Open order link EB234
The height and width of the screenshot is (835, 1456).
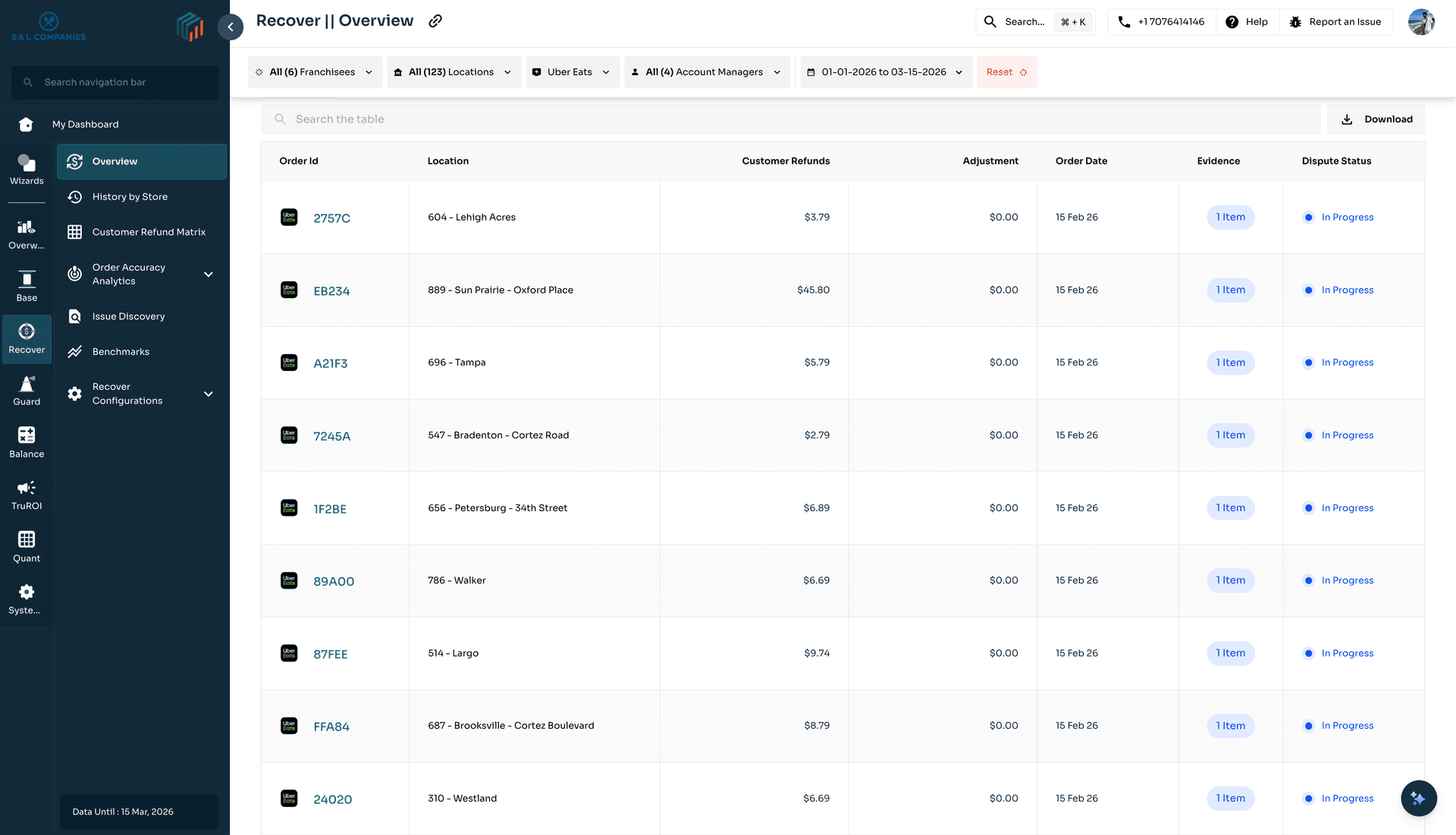pyautogui.click(x=331, y=291)
